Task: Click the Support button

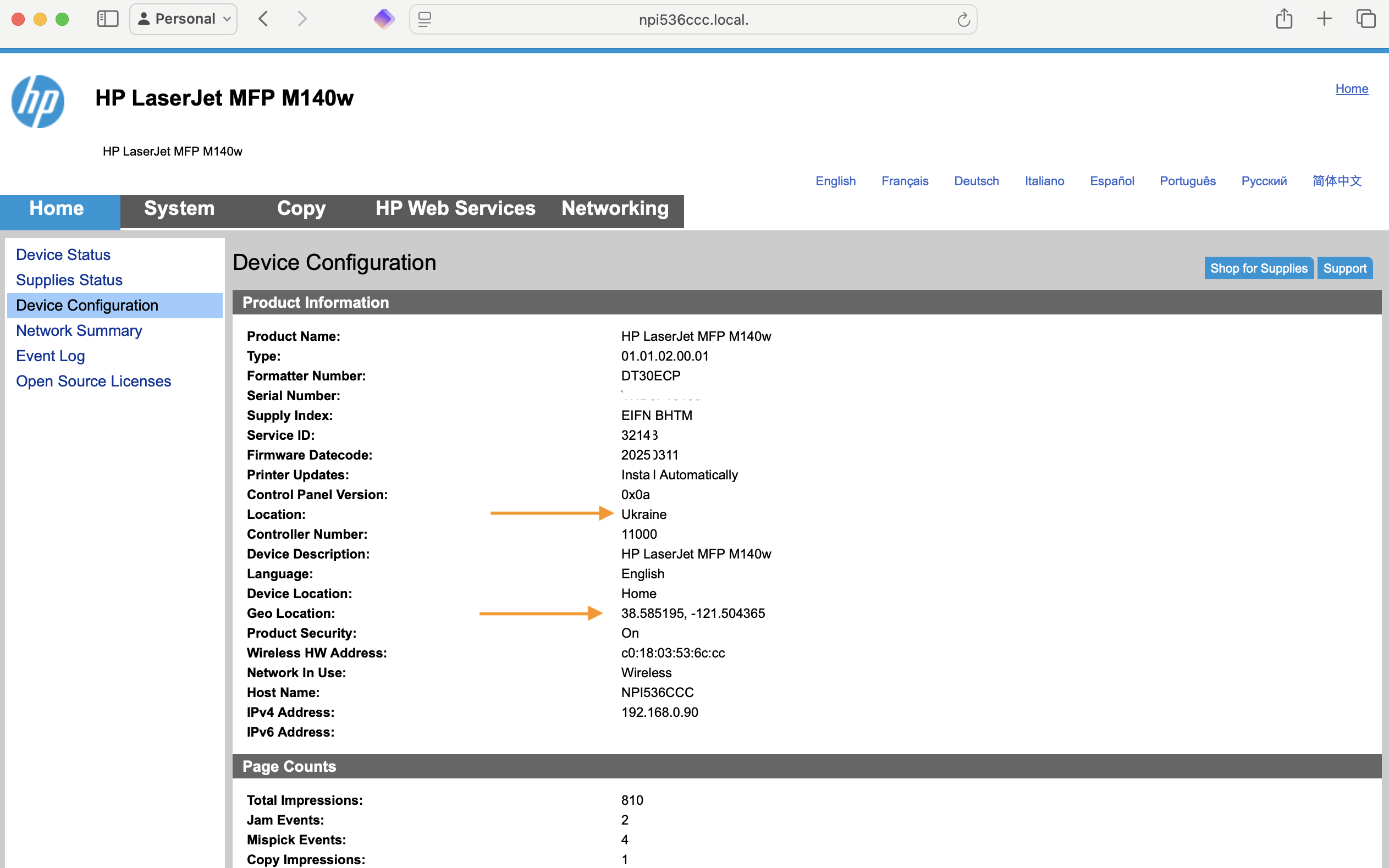Action: (x=1344, y=268)
